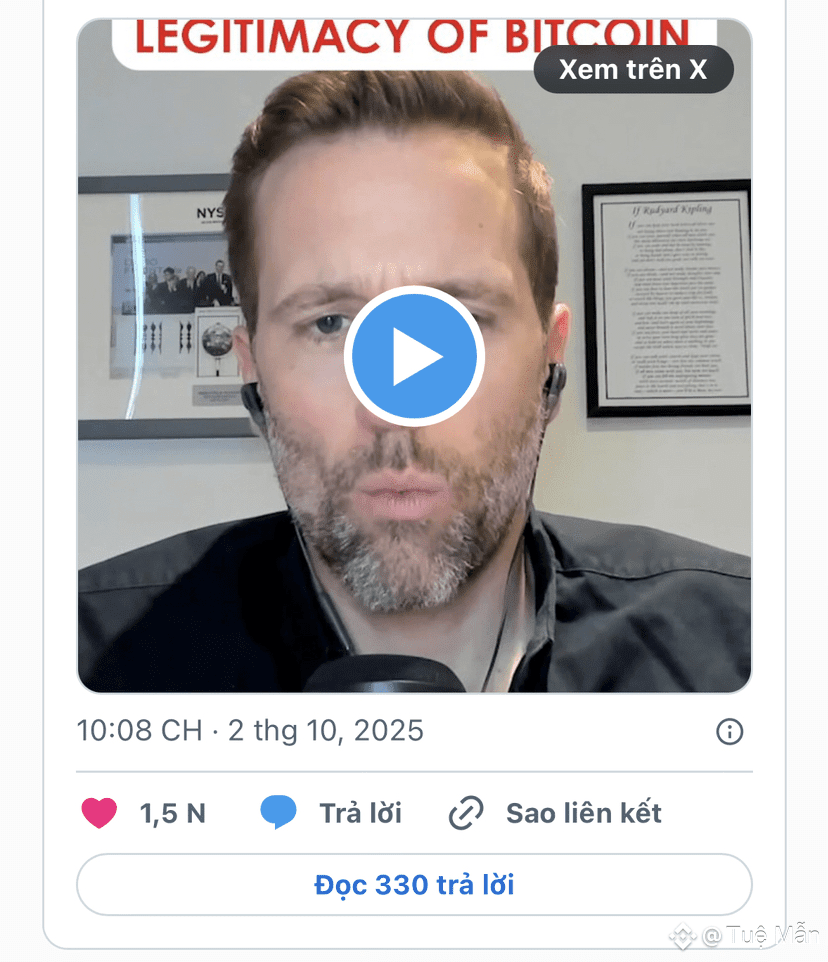828x962 pixels.
Task: Open 'Đọc 330 trả lời' replies button
Action: coord(415,885)
